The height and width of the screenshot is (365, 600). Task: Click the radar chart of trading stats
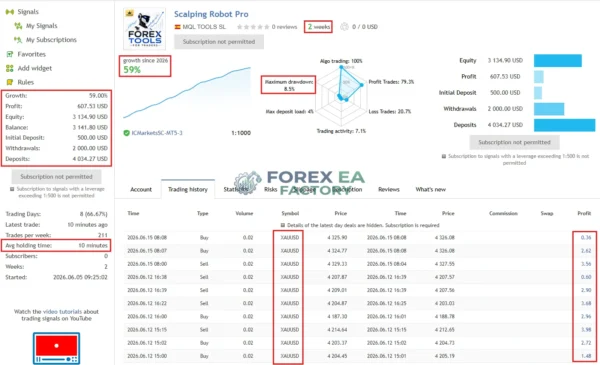click(x=341, y=96)
